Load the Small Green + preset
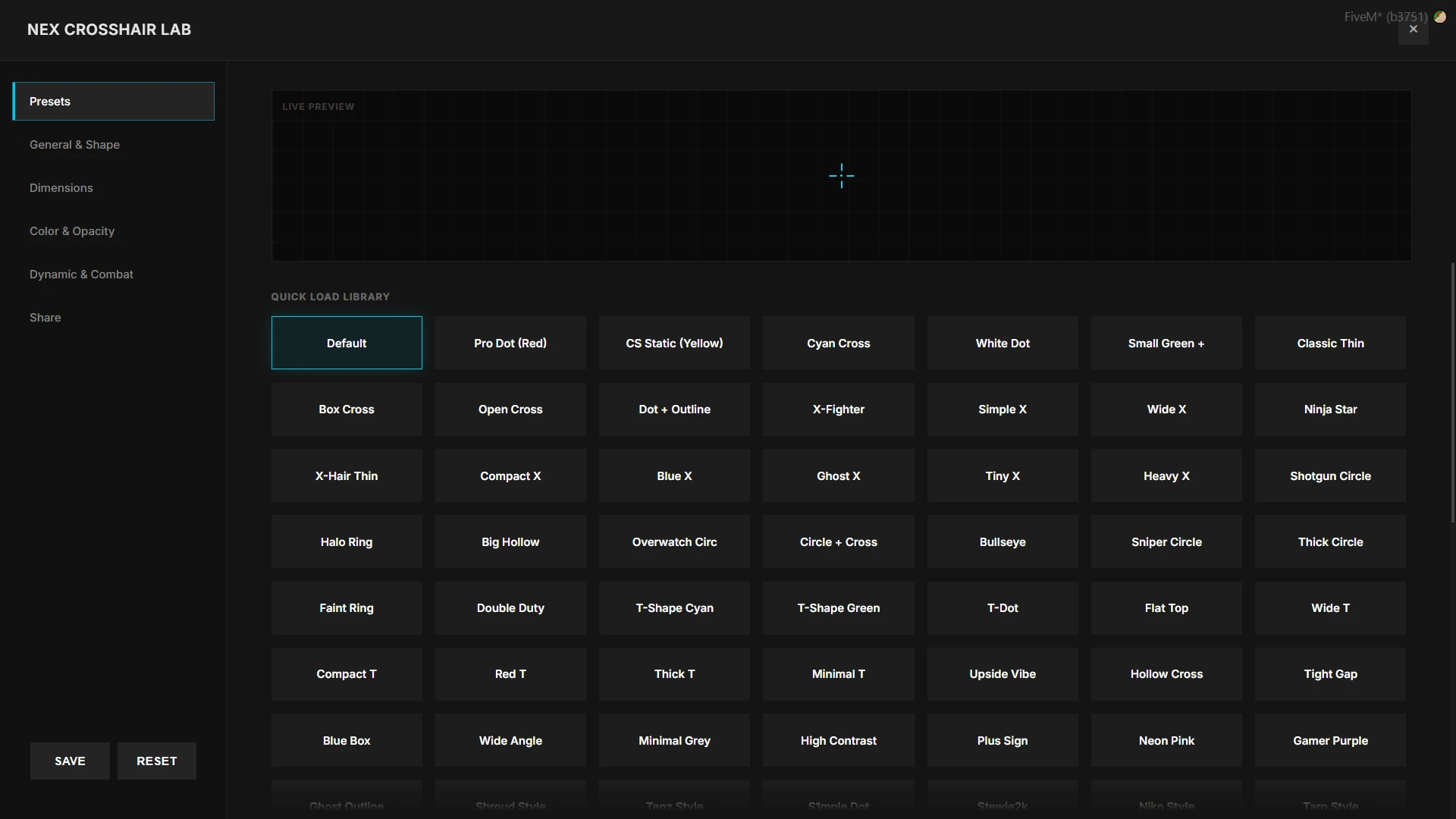 (1166, 343)
